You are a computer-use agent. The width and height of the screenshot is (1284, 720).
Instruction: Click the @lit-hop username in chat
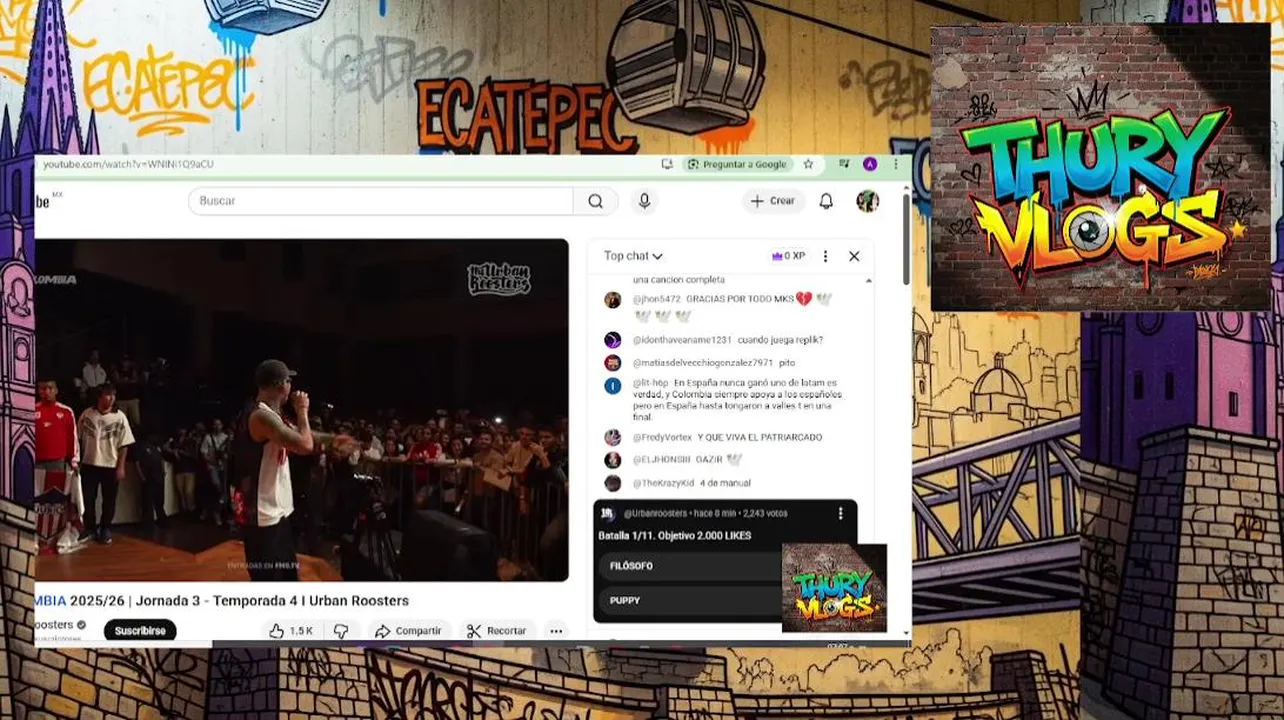tap(650, 383)
